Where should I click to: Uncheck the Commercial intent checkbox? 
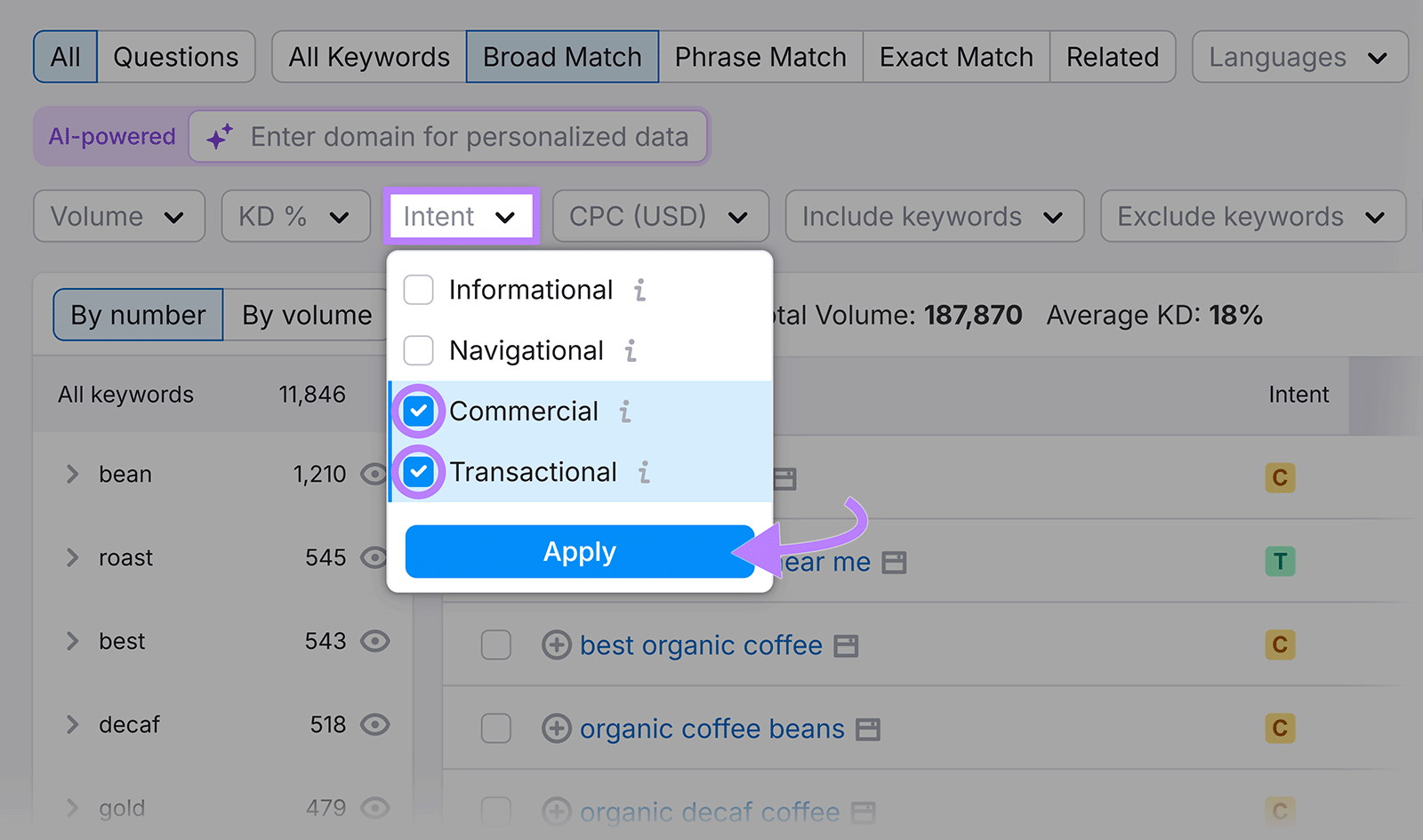point(418,411)
